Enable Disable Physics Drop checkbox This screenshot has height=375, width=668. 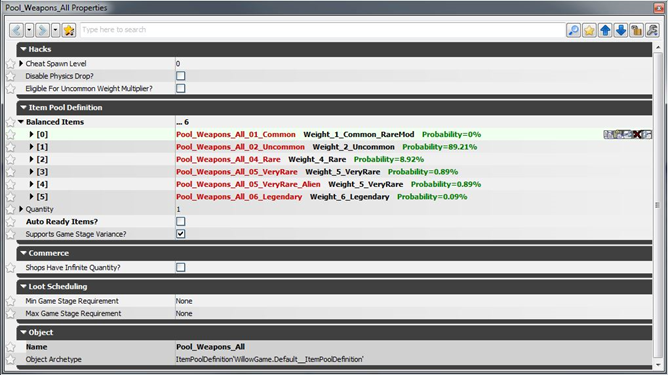[181, 76]
